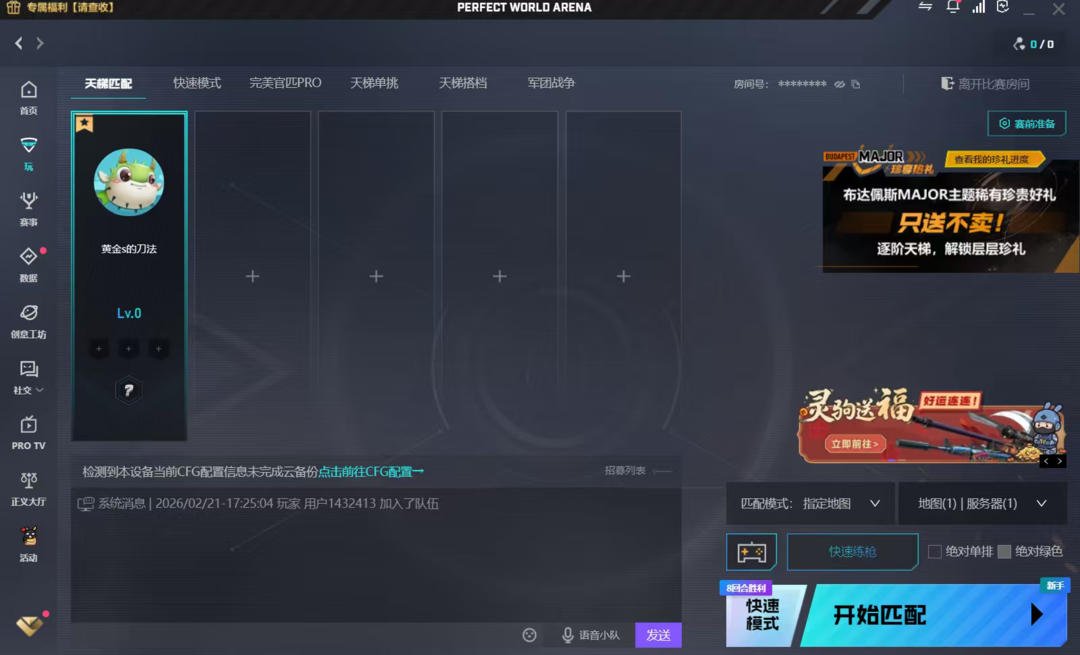Click the gamepad icon button
Image resolution: width=1080 pixels, height=655 pixels.
[751, 552]
